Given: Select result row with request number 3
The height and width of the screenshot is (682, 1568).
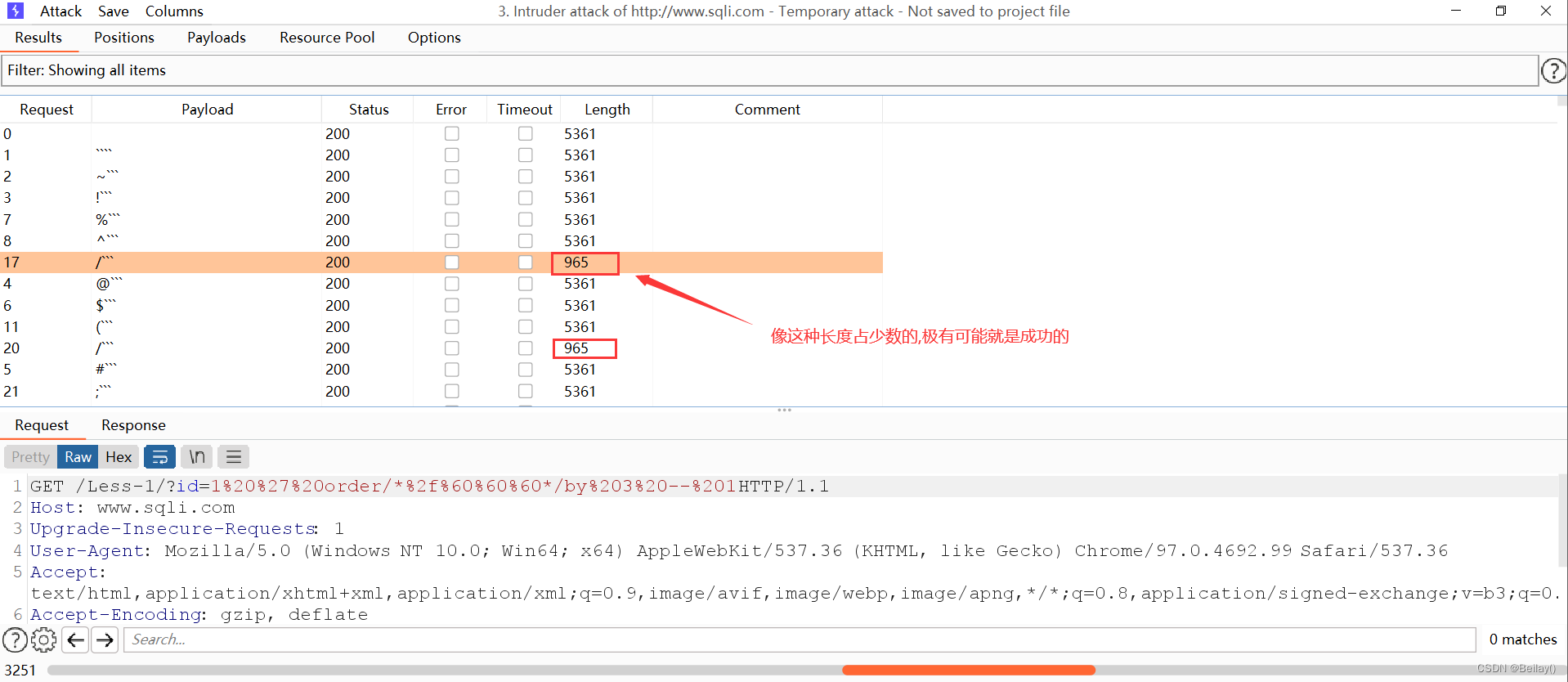Looking at the screenshot, I should coord(441,198).
